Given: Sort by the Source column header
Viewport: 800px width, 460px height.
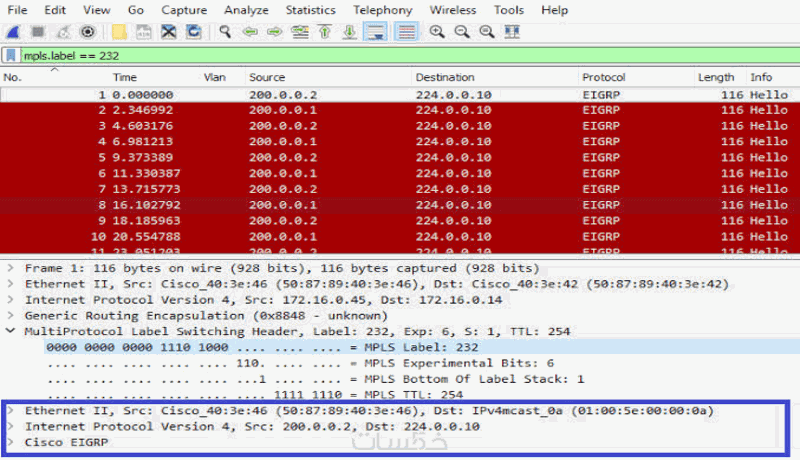Looking at the screenshot, I should coord(267,78).
